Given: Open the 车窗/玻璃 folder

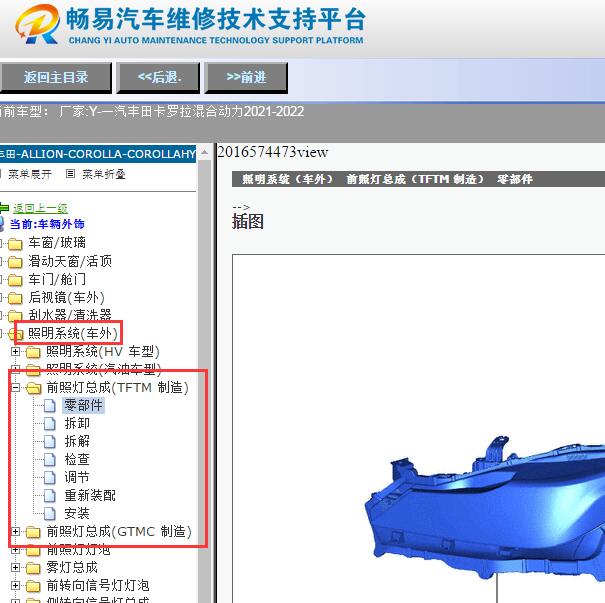Looking at the screenshot, I should click(57, 243).
